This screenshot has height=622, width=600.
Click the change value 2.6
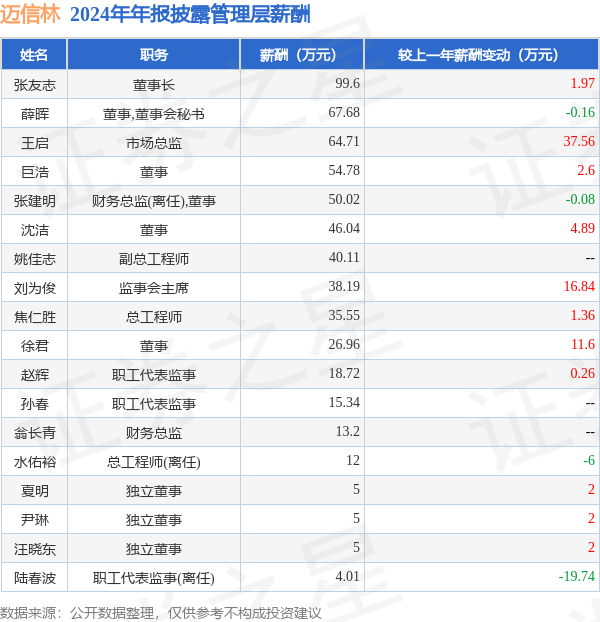586,170
